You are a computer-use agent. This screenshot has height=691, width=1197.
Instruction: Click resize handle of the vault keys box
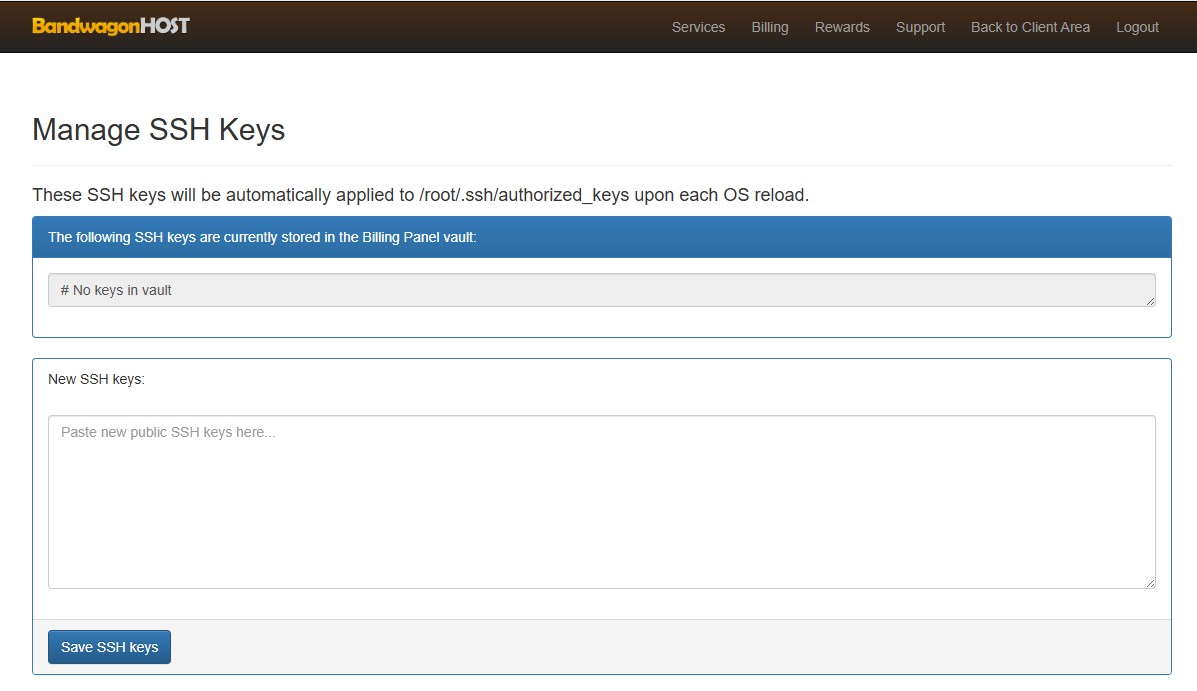point(1150,301)
